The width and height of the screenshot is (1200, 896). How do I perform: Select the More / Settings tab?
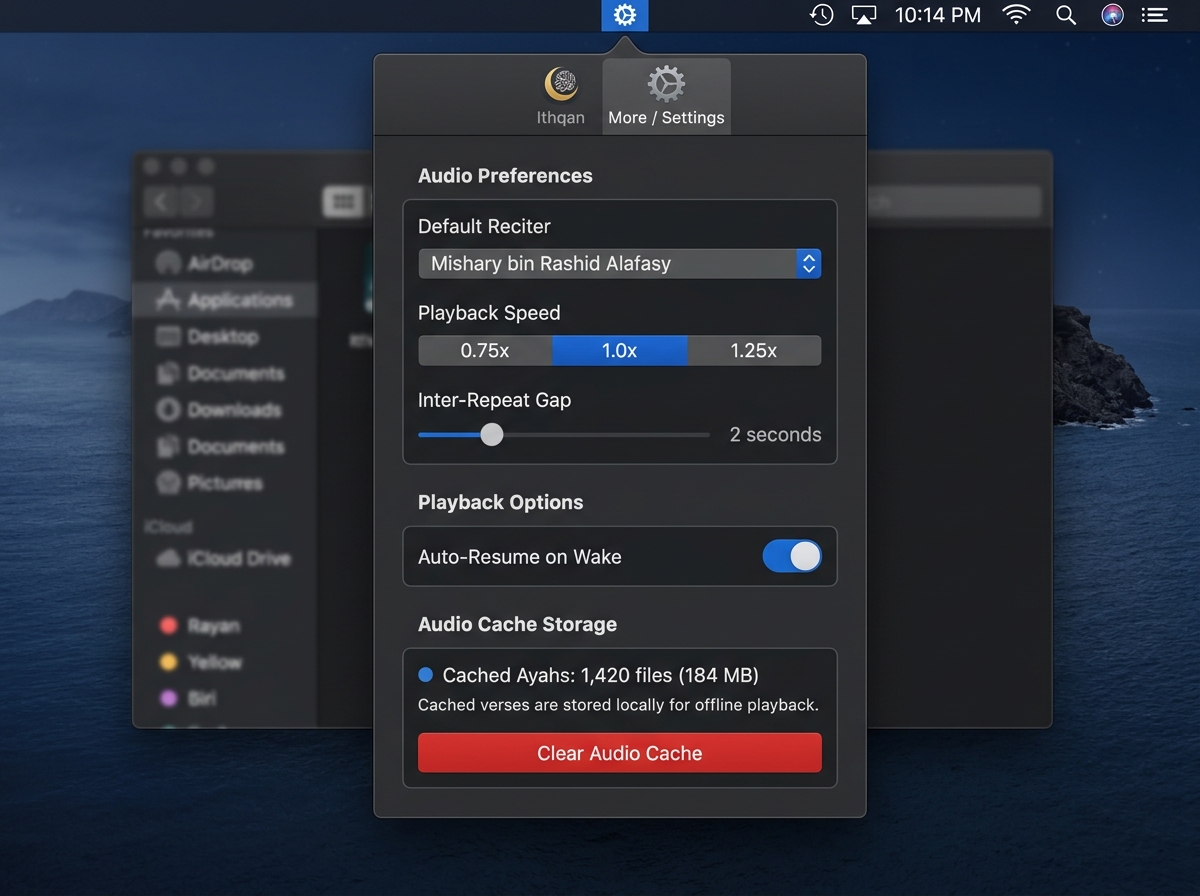[666, 96]
